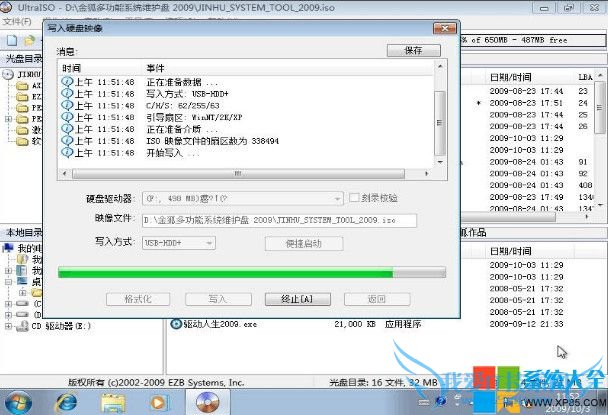The image size is (609, 415).
Task: Click the 时间 column header
Action: pyautogui.click(x=71, y=68)
